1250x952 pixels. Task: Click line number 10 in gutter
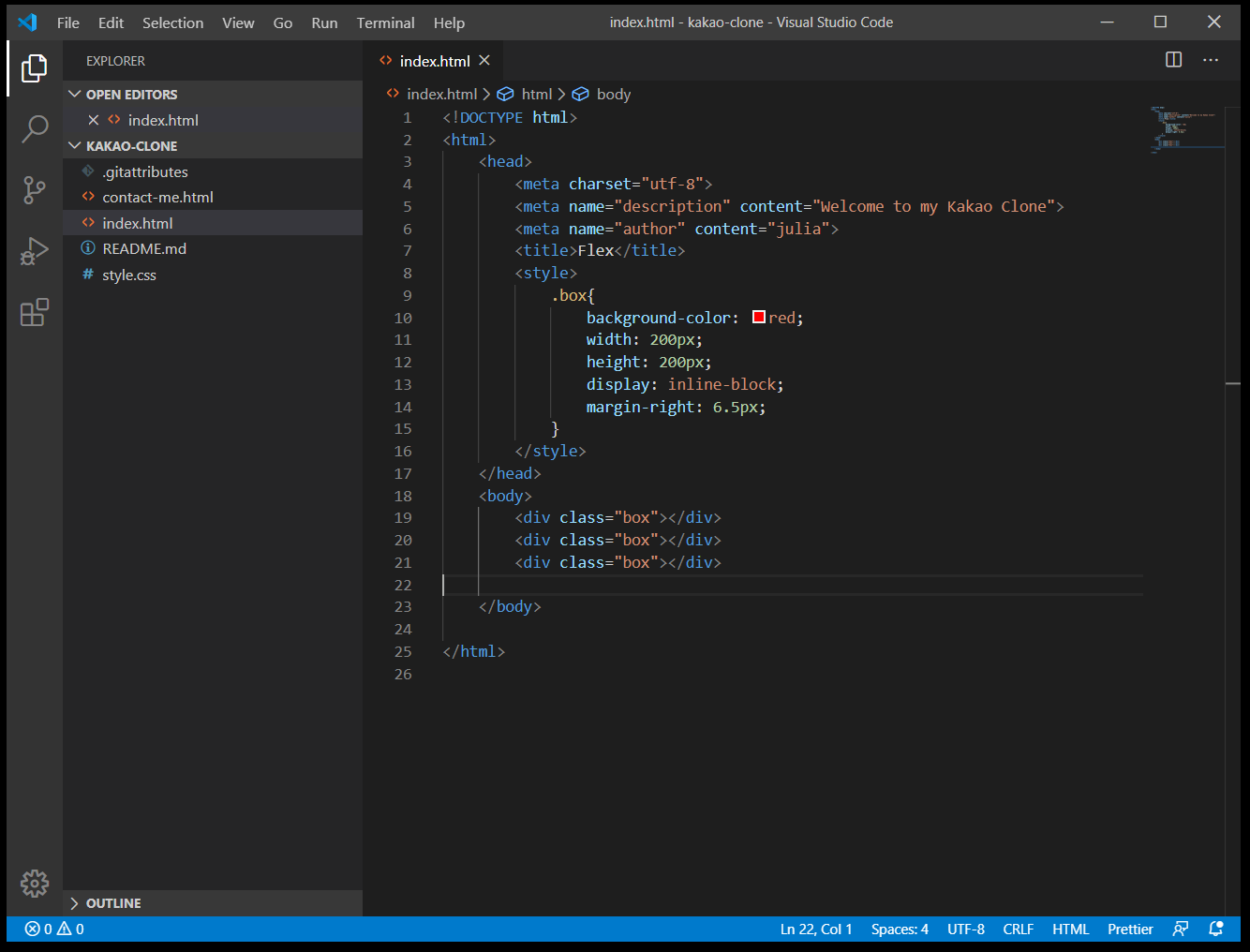pyautogui.click(x=403, y=318)
